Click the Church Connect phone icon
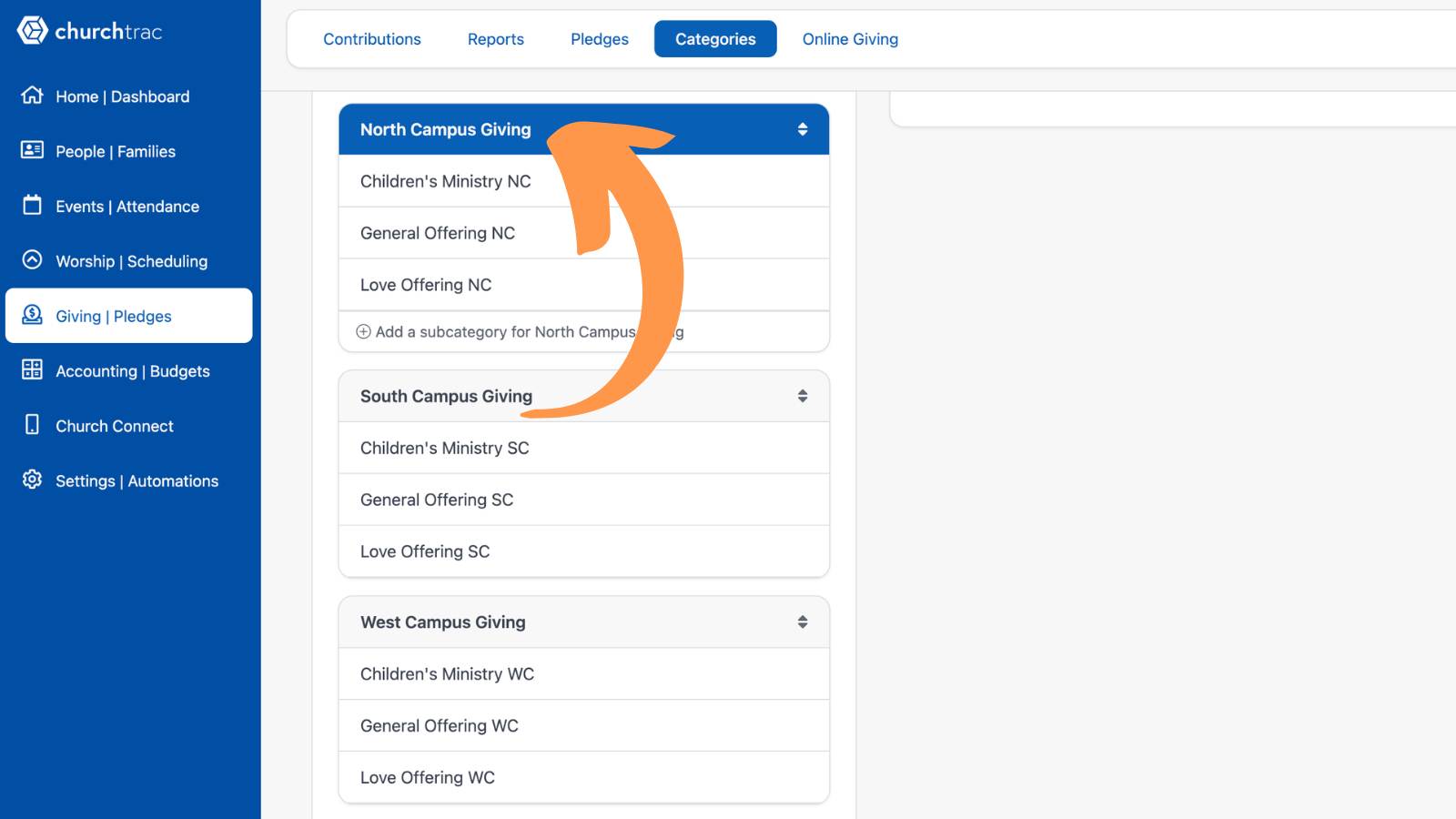This screenshot has width=1456, height=819. (x=32, y=424)
